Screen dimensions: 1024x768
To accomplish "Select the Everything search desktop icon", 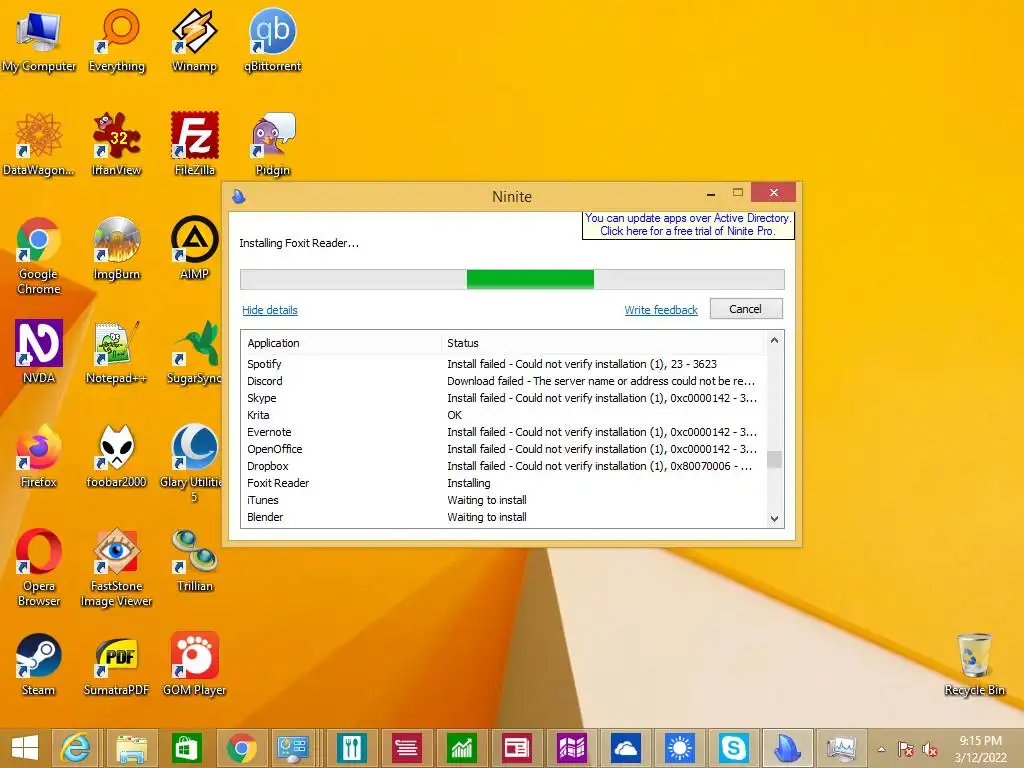I will [x=117, y=40].
